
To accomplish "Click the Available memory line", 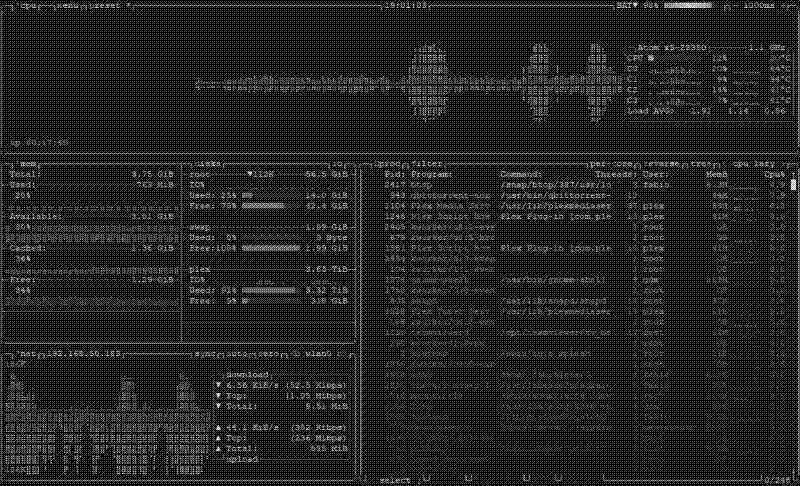I will click(92, 216).
